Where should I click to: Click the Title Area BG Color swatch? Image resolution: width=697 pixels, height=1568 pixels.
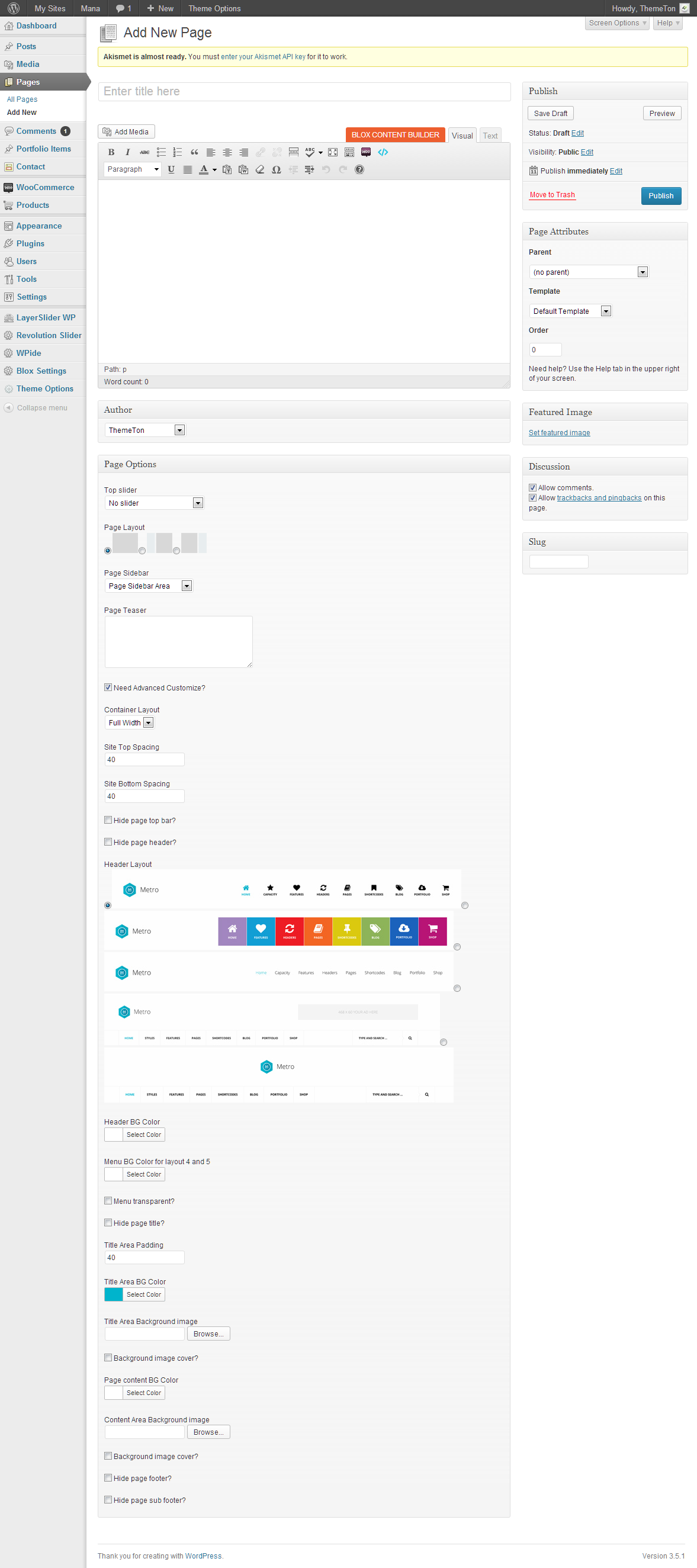tap(114, 1294)
